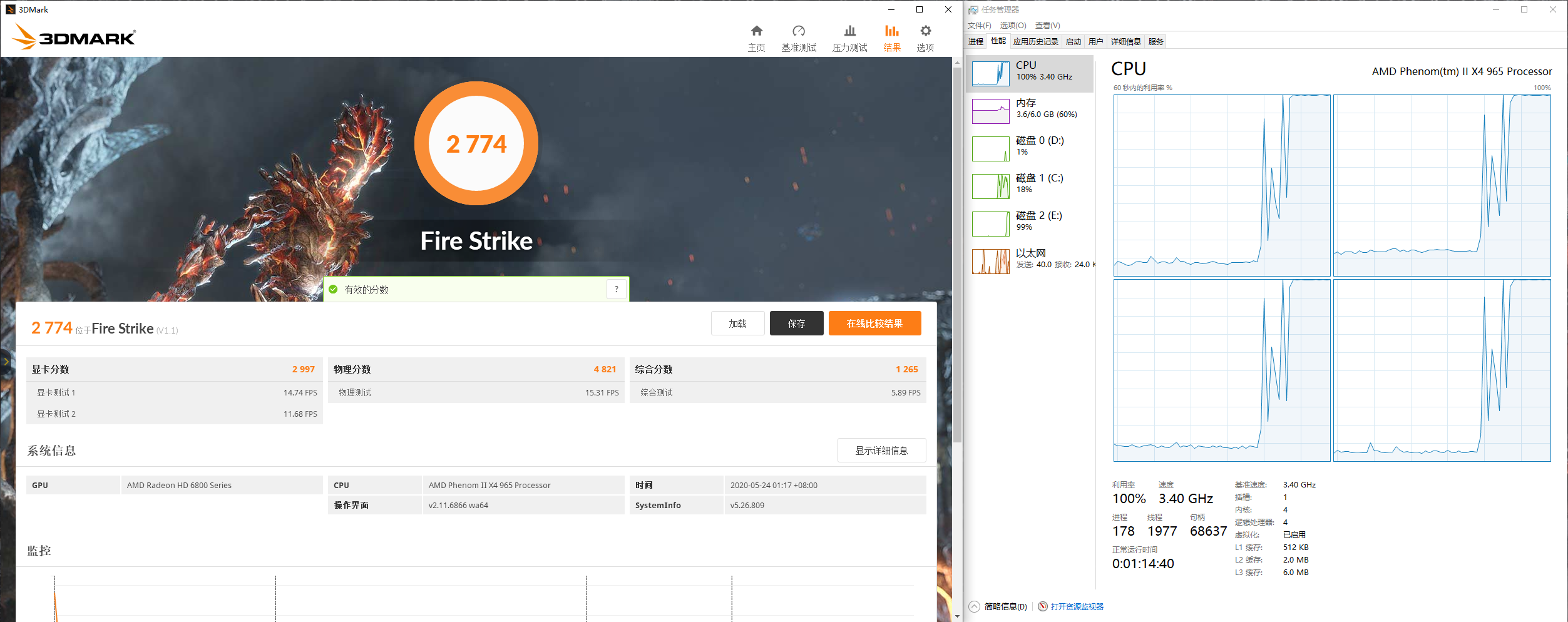
Task: Select Ethernet in Task Manager sidebar
Action: pyautogui.click(x=1030, y=261)
